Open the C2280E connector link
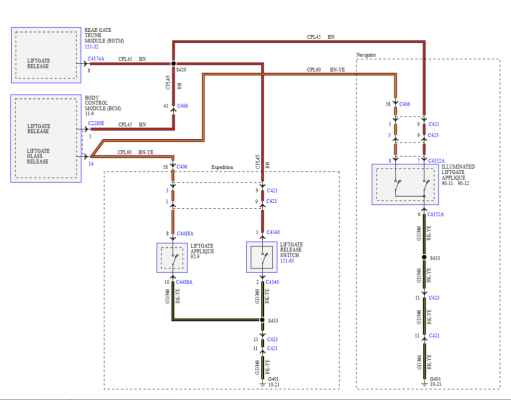The height and width of the screenshot is (400, 511). pyautogui.click(x=96, y=123)
